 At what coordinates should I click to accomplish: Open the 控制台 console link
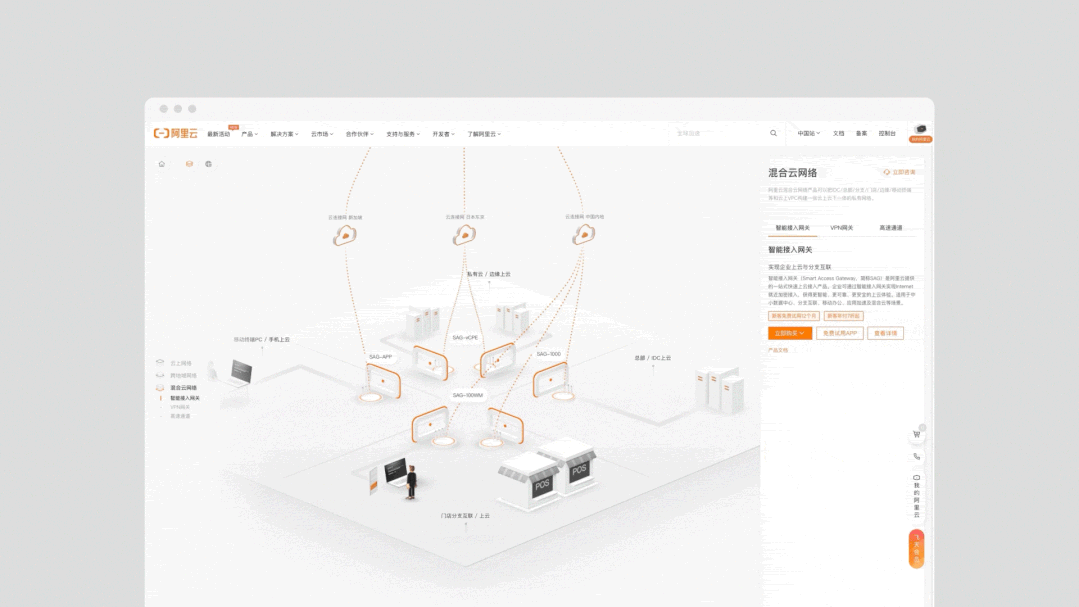(x=887, y=134)
